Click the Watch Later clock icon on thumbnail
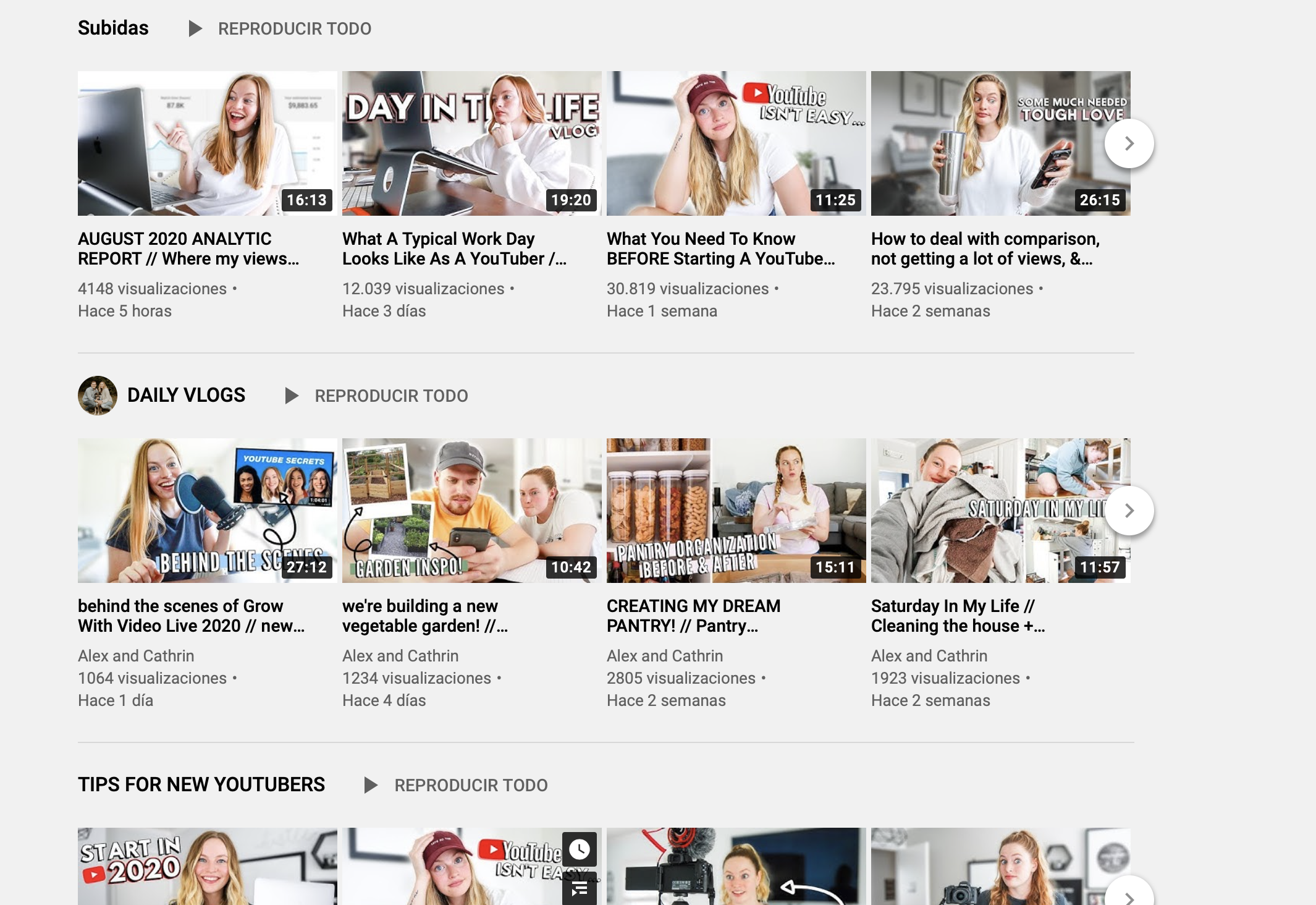Screen dimensions: 1316x905 [x=580, y=849]
